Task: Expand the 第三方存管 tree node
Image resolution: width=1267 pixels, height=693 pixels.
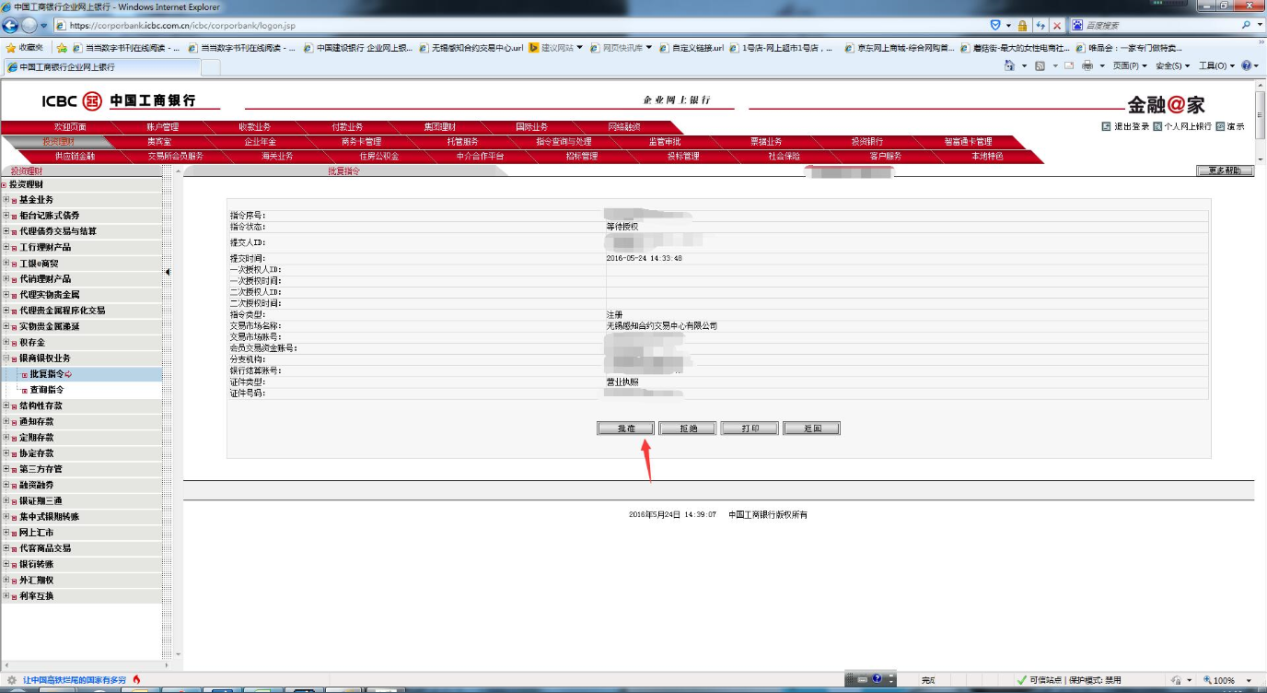Action: 6,469
